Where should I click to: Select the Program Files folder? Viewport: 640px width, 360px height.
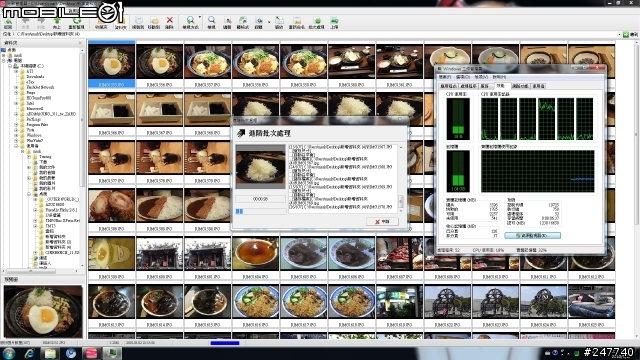(x=37, y=124)
